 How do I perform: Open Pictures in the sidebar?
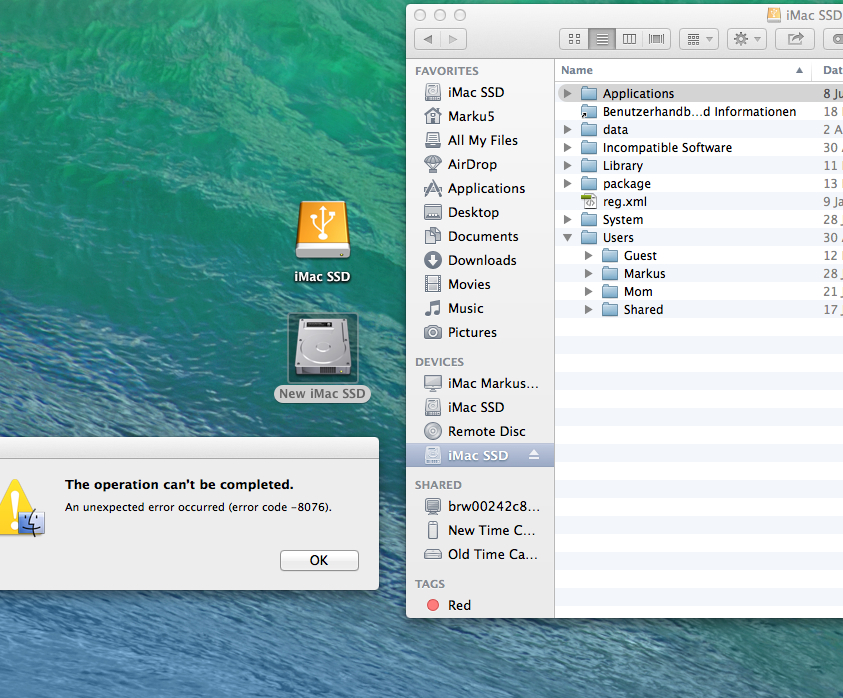tap(480, 332)
